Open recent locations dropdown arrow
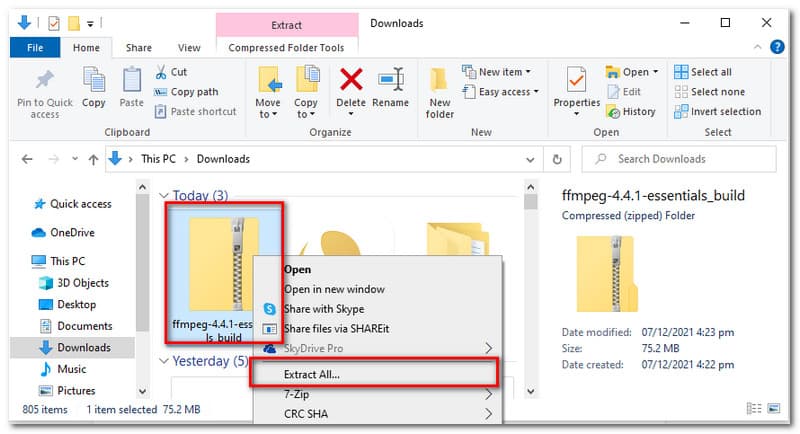Image resolution: width=800 pixels, height=434 pixels. 75,159
